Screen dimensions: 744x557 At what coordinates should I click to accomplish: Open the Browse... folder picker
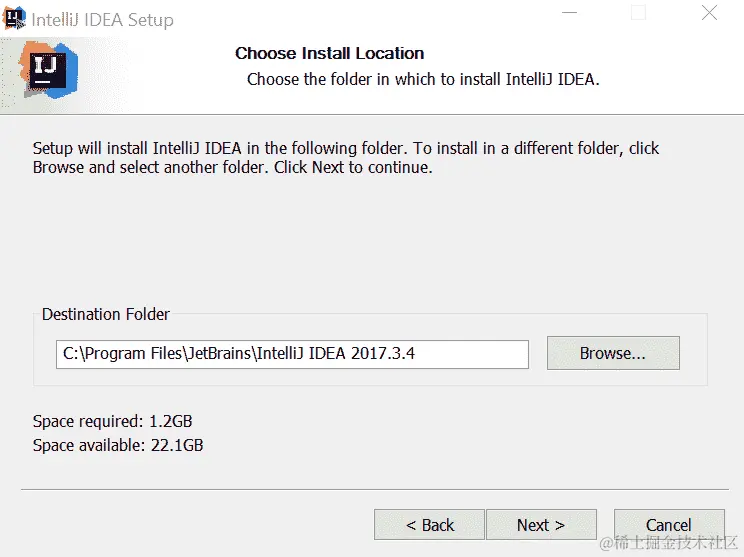(x=613, y=353)
